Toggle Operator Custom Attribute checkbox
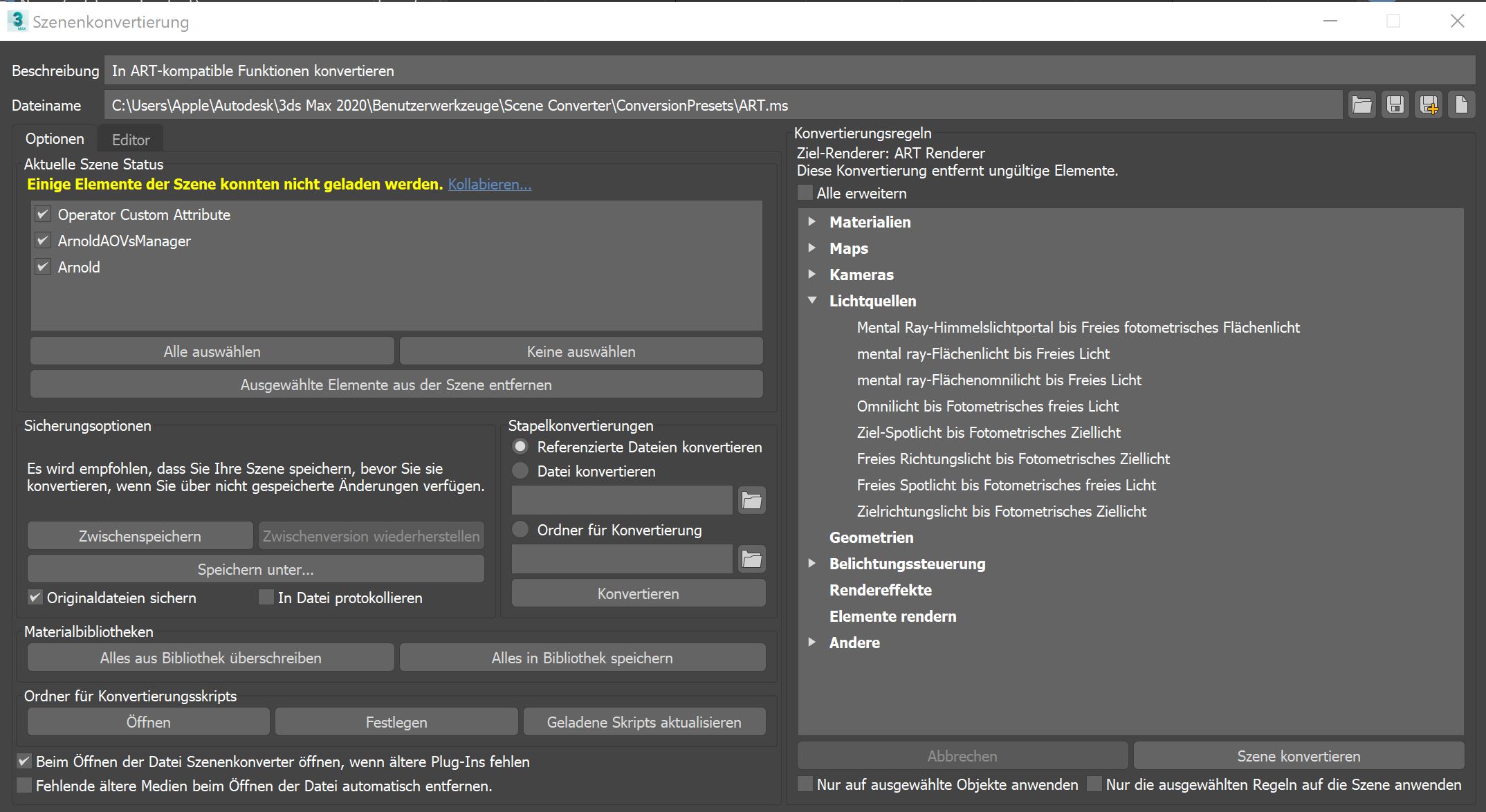The image size is (1486, 812). pyautogui.click(x=43, y=214)
